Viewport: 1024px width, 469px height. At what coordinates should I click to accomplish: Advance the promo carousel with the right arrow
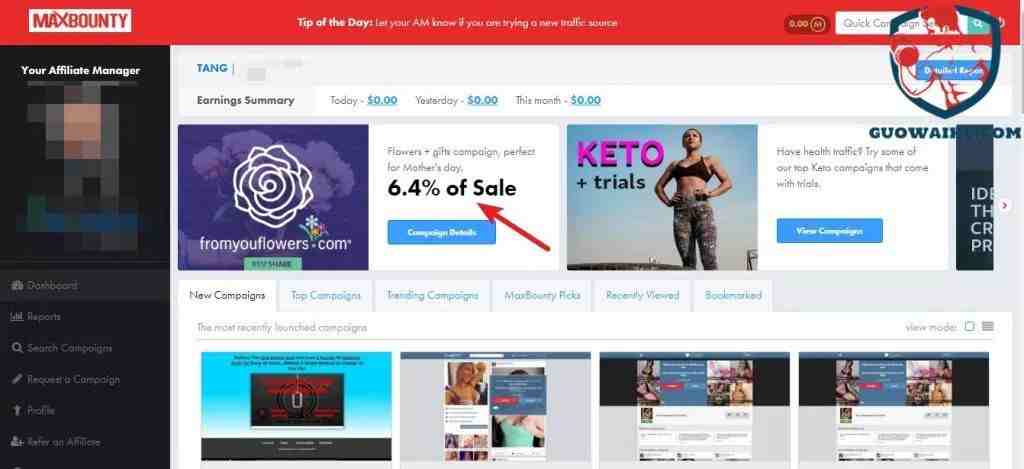(1004, 206)
